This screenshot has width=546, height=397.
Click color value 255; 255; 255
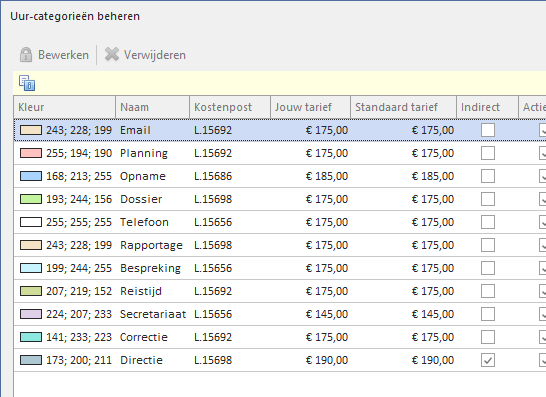coord(79,222)
